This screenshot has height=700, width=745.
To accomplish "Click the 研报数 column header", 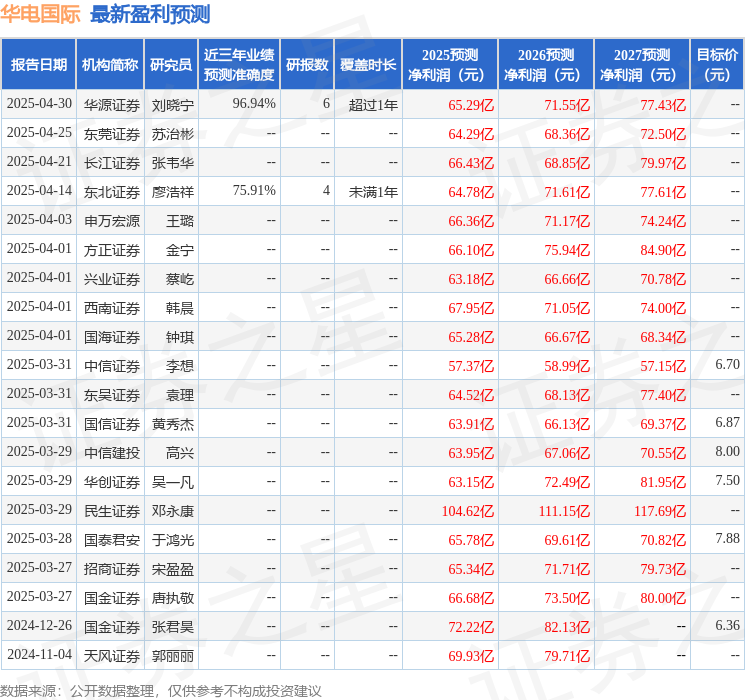I will (x=307, y=65).
